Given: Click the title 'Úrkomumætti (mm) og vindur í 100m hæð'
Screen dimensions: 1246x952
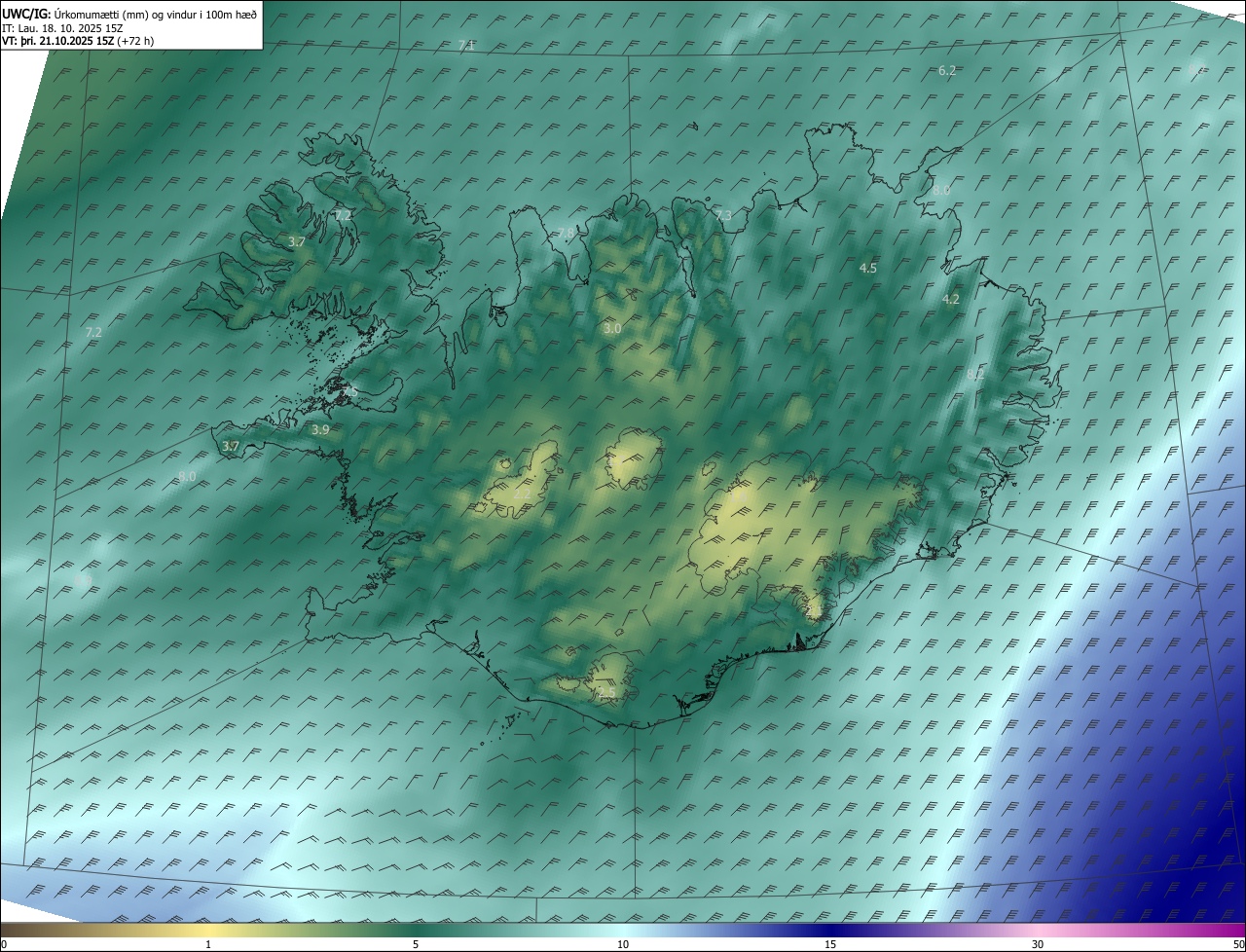Looking at the screenshot, I should [x=156, y=14].
